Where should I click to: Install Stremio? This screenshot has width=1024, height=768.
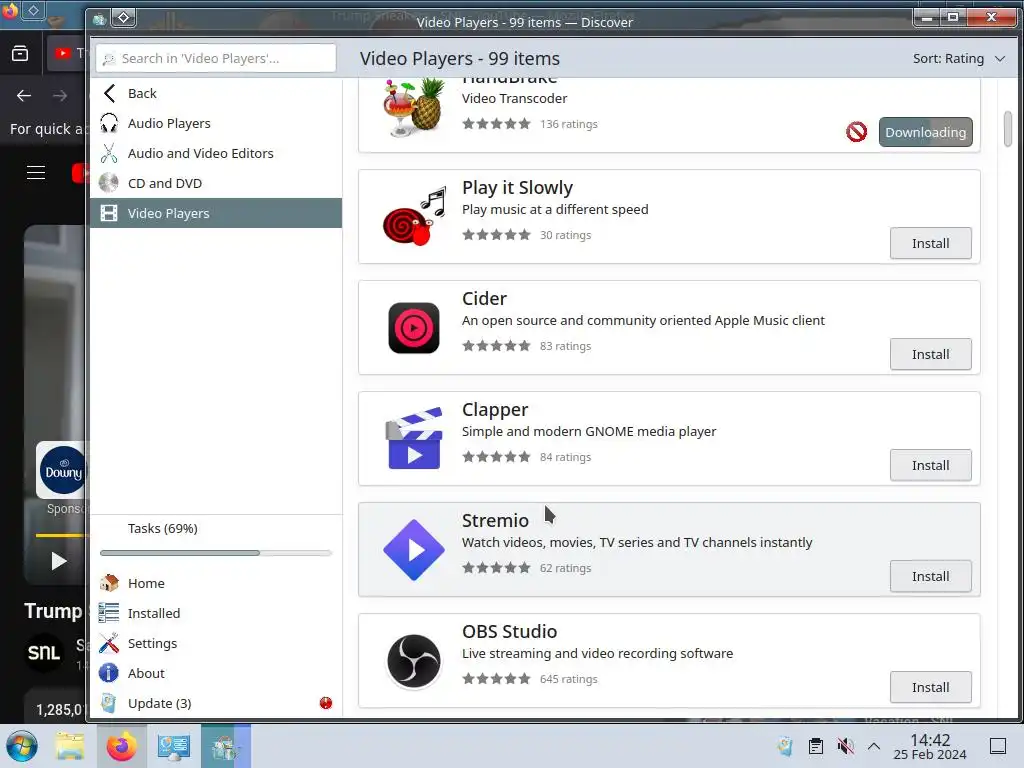[x=931, y=577]
